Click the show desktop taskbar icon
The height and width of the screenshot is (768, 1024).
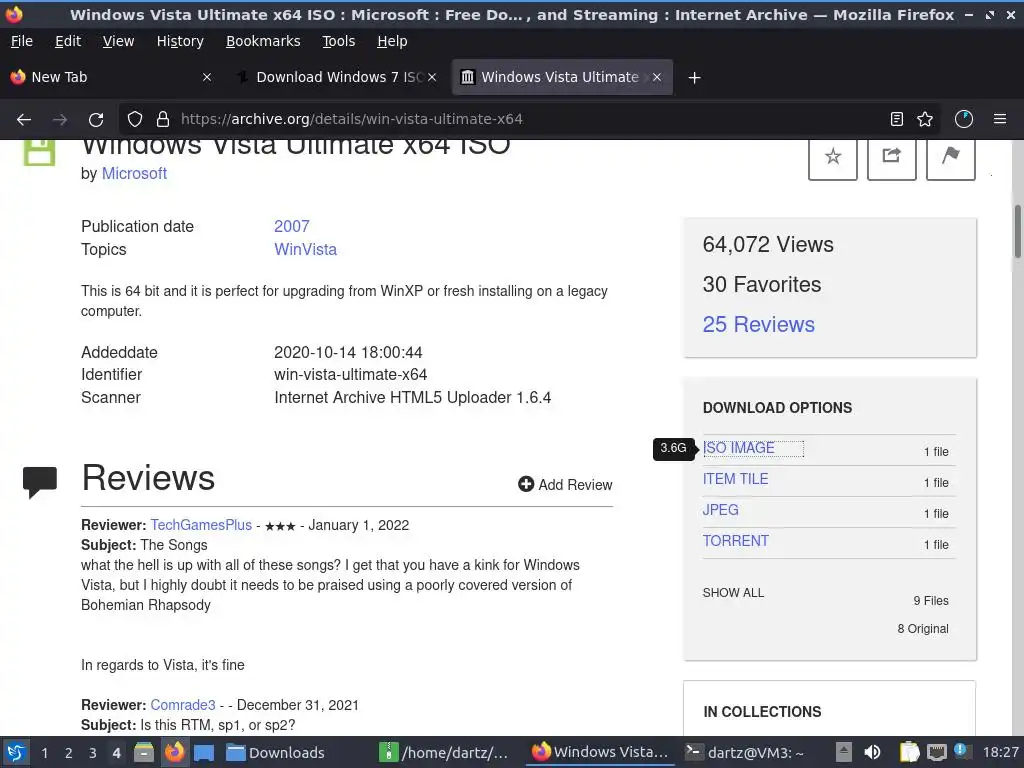[x=204, y=752]
